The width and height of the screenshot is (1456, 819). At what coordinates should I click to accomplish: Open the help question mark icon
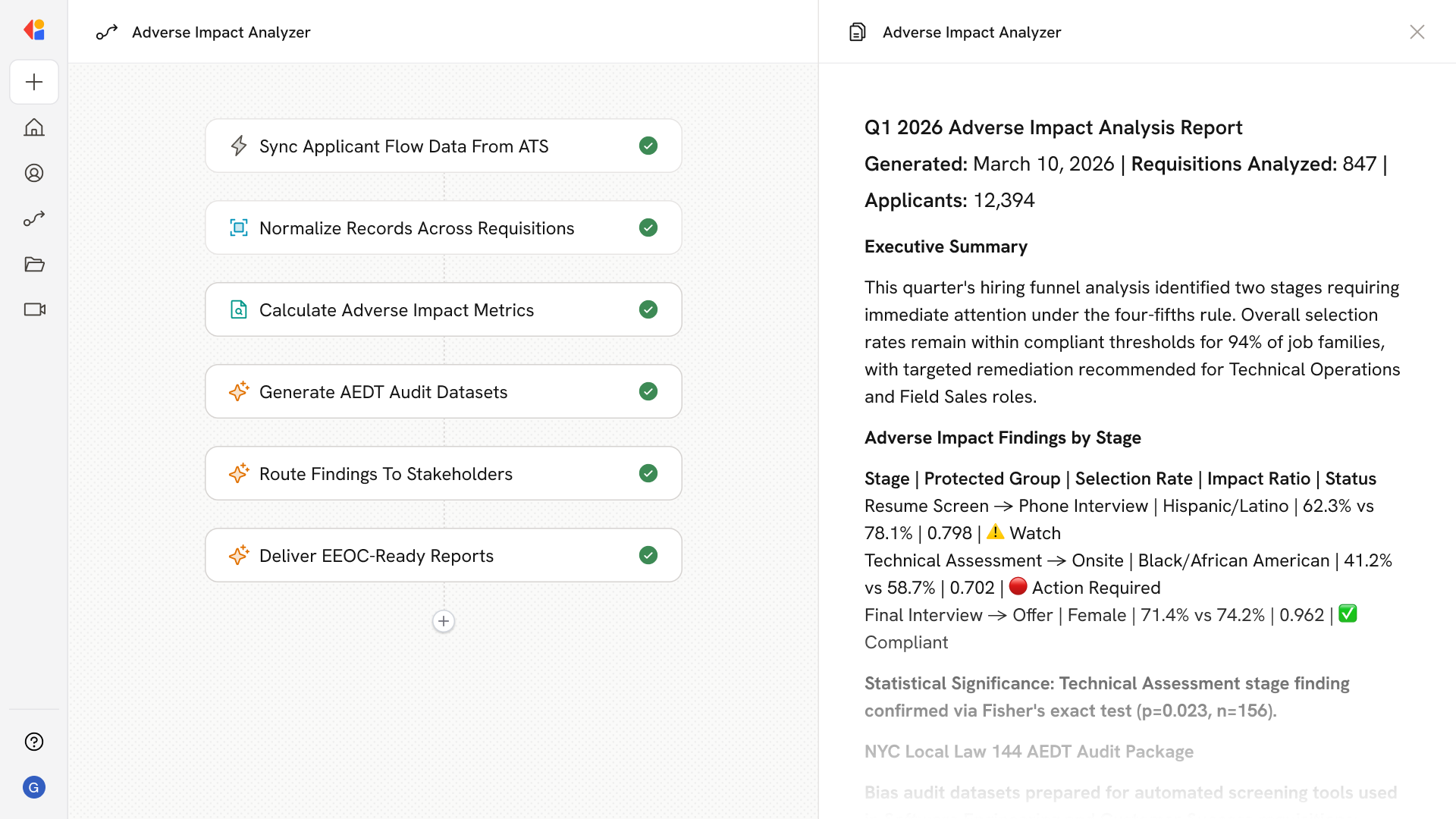pos(34,742)
